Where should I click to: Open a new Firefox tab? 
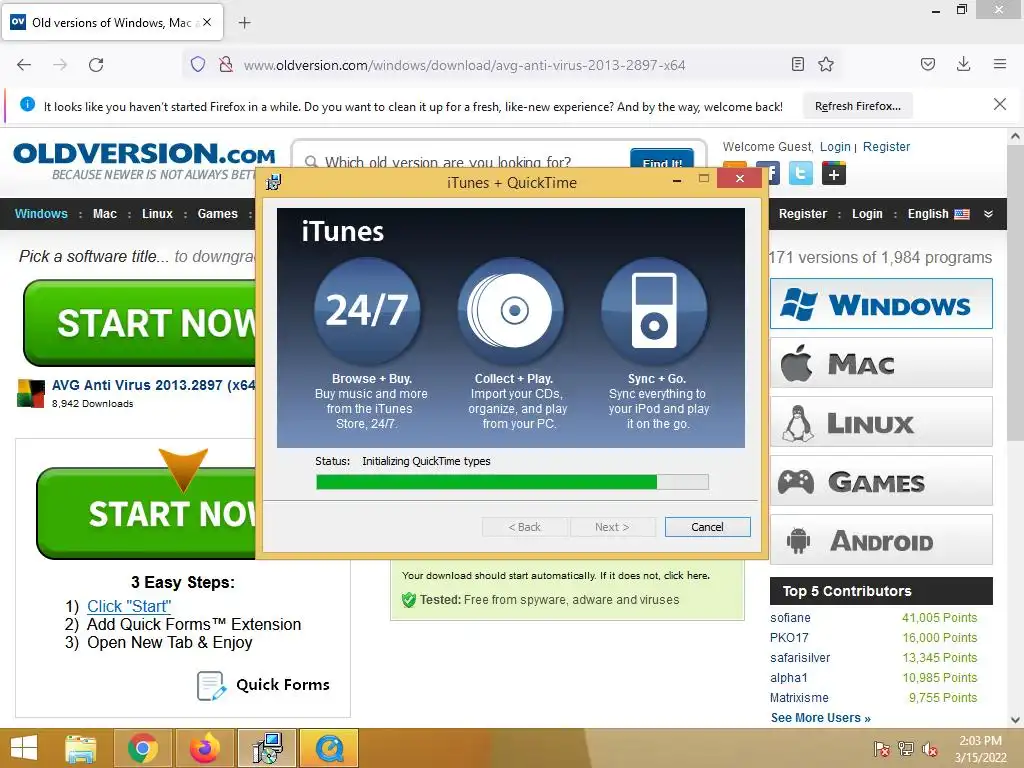[x=244, y=23]
